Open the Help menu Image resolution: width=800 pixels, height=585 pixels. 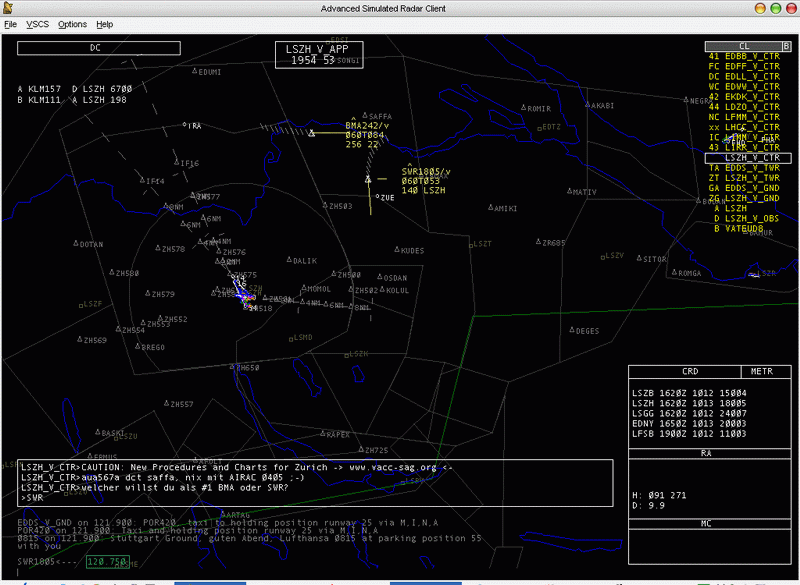tap(104, 23)
